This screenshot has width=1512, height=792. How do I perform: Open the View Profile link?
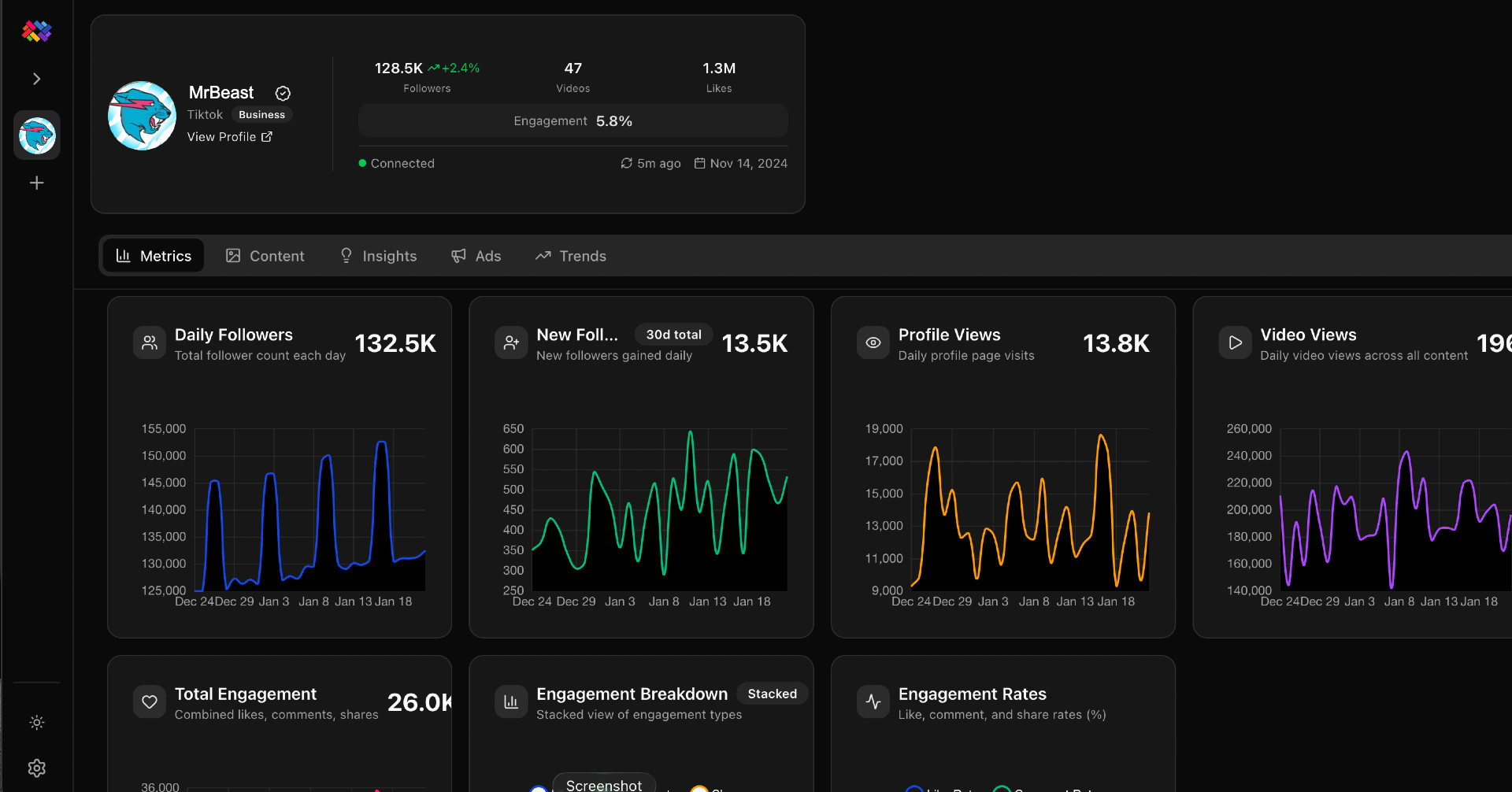point(229,137)
